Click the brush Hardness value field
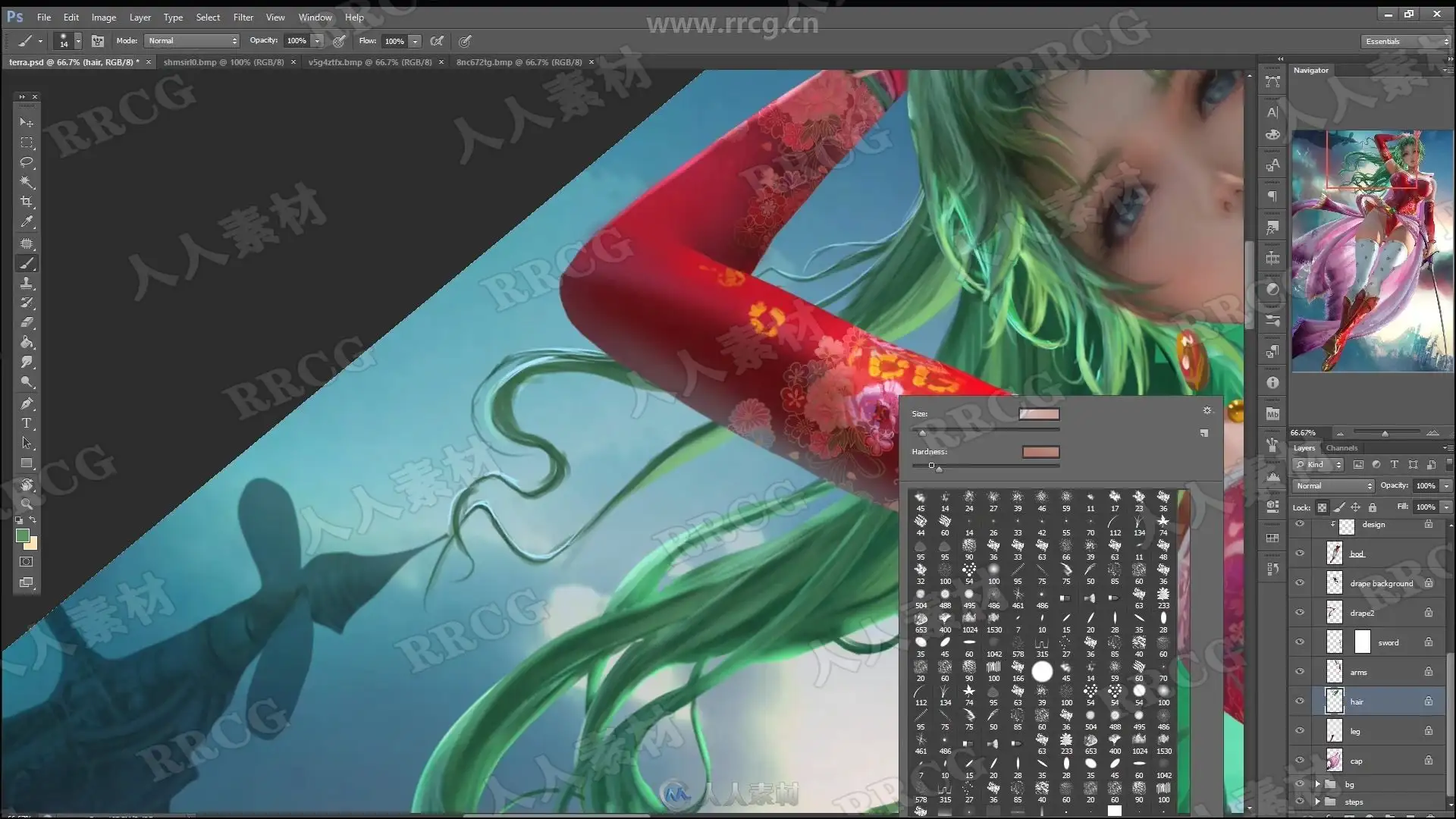This screenshot has height=819, width=1456. tap(1040, 452)
